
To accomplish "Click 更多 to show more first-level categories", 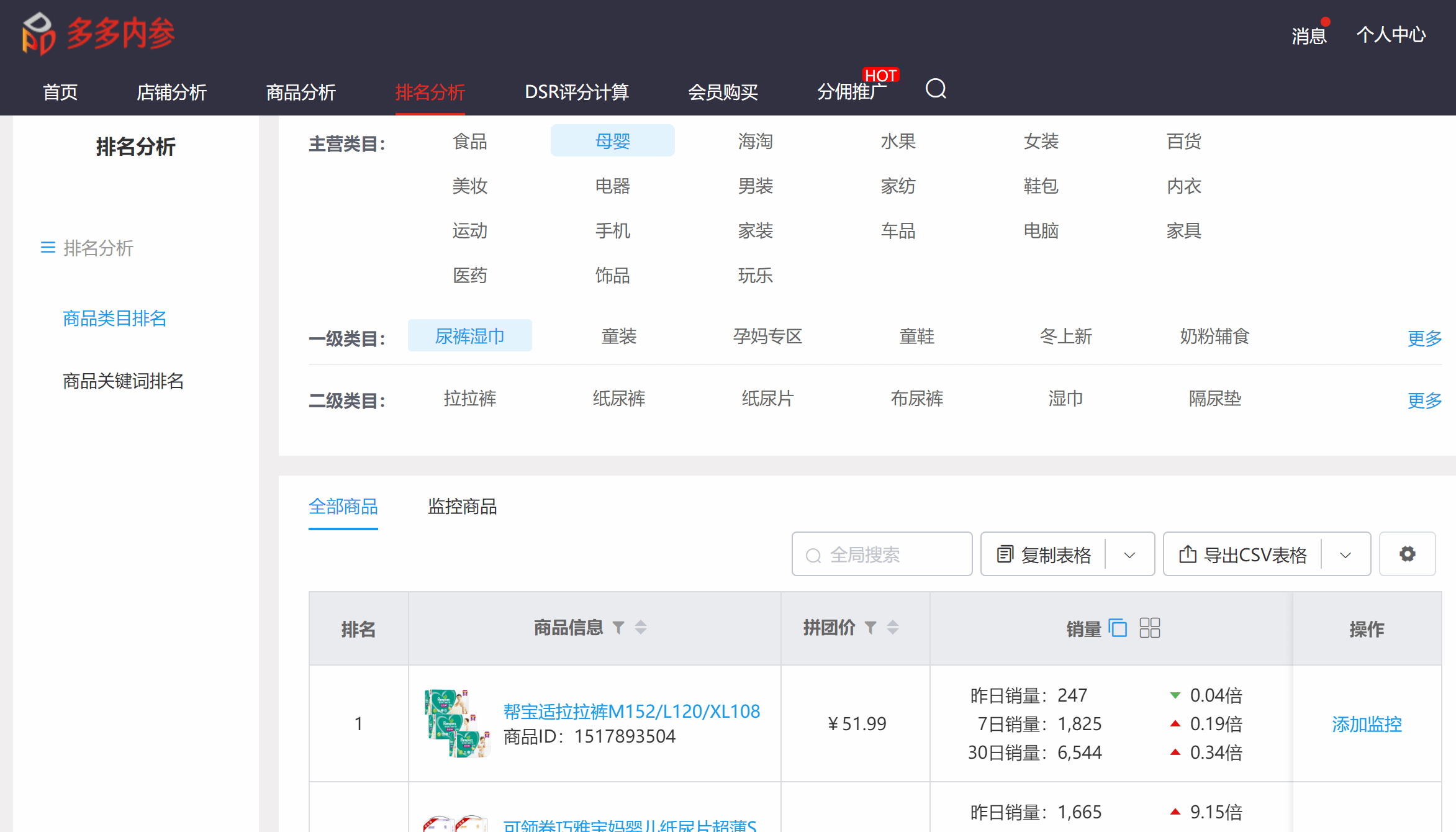I will [x=1424, y=338].
